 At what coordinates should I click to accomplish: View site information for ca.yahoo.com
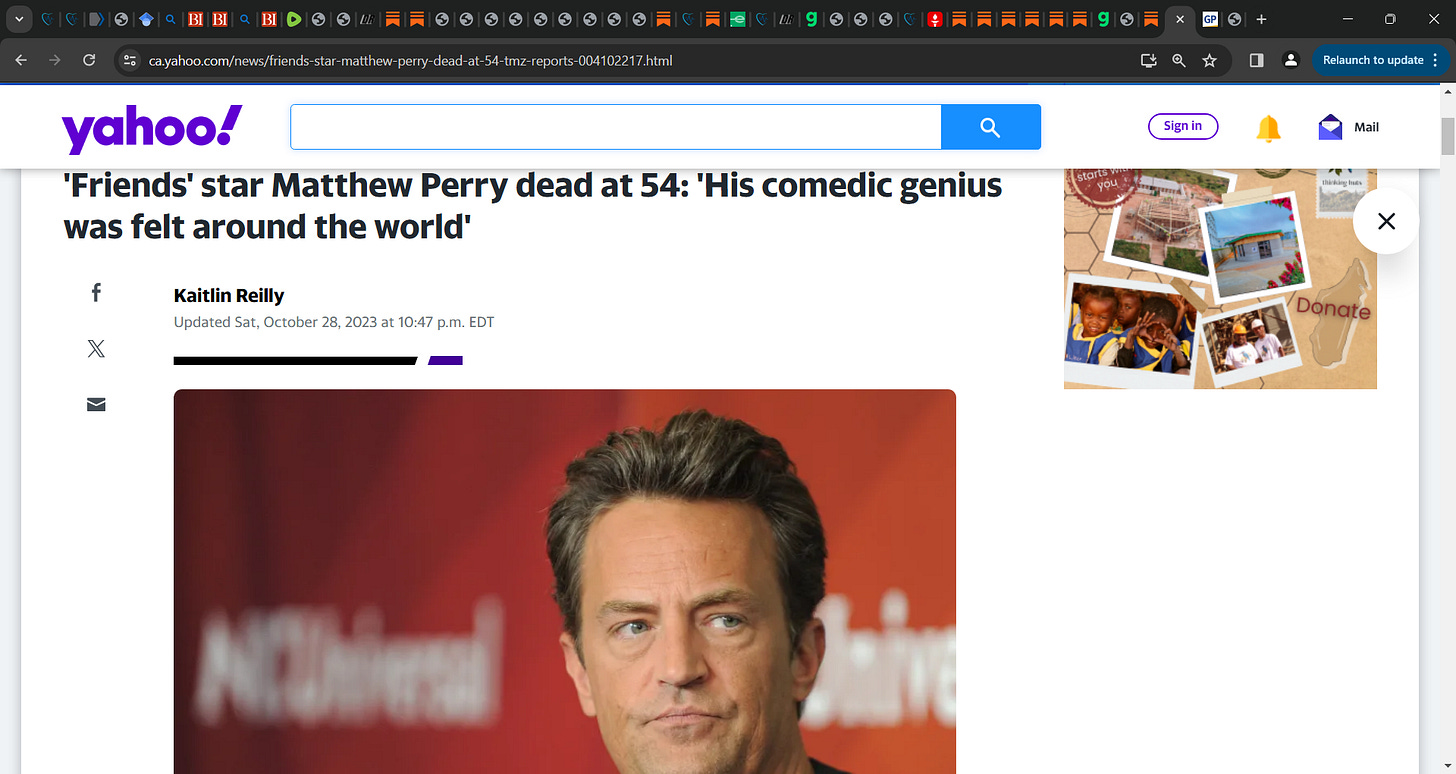click(x=129, y=60)
